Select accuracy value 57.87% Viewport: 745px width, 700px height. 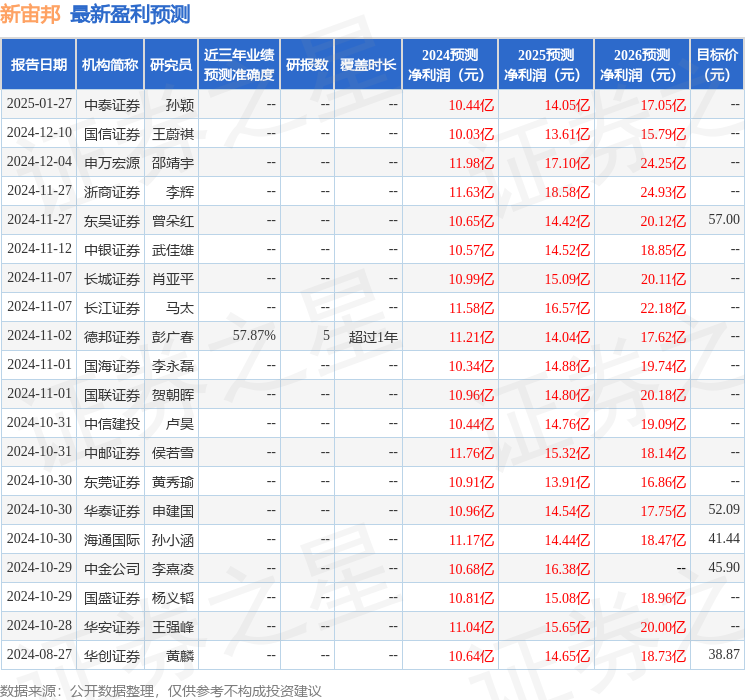(x=254, y=336)
